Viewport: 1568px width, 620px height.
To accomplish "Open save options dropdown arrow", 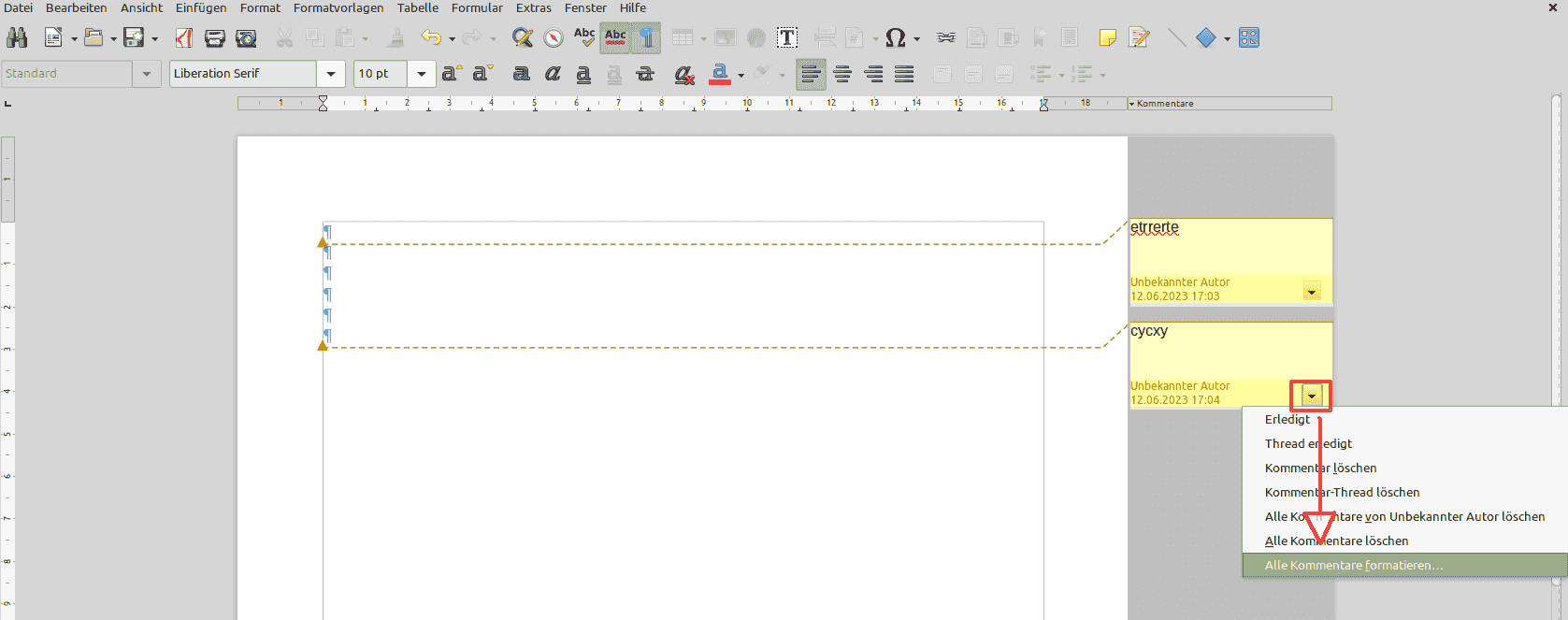I will tap(154, 38).
